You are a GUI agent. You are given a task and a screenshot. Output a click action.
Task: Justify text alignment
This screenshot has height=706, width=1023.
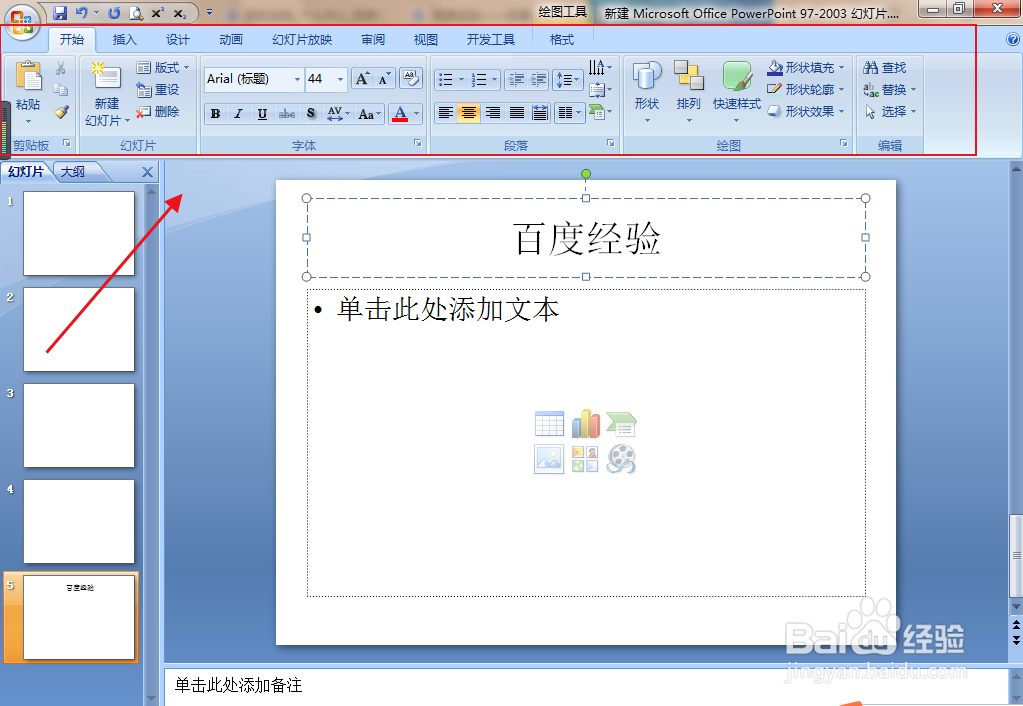(x=516, y=113)
